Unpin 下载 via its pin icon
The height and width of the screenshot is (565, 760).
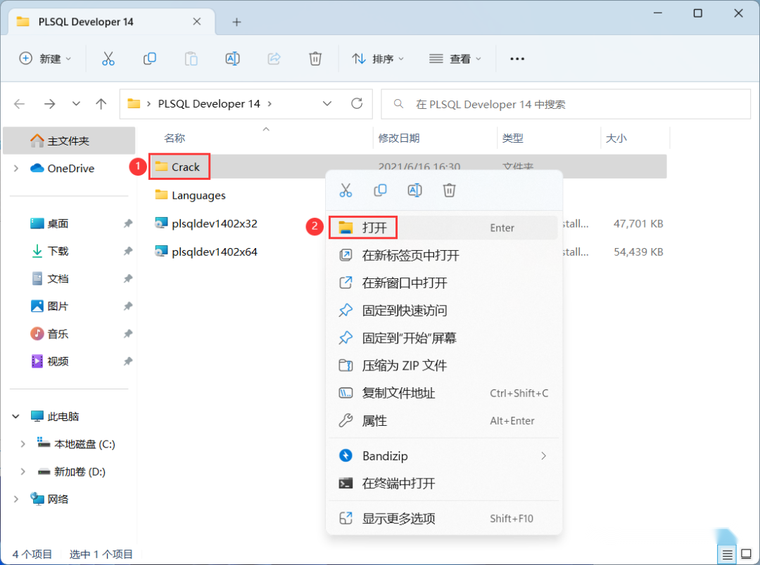[127, 251]
